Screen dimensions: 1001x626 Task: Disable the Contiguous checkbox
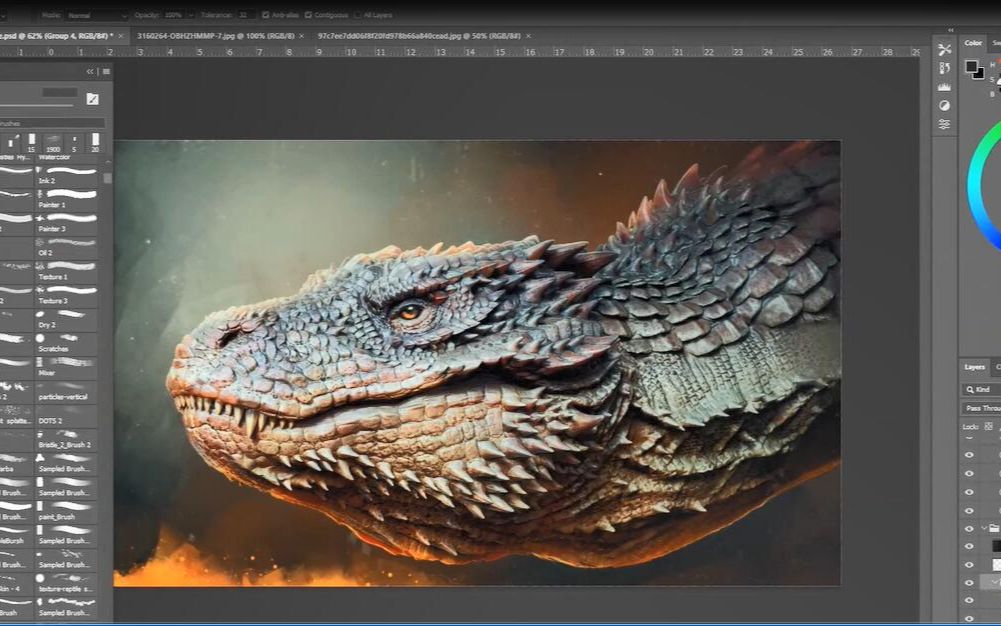307,16
